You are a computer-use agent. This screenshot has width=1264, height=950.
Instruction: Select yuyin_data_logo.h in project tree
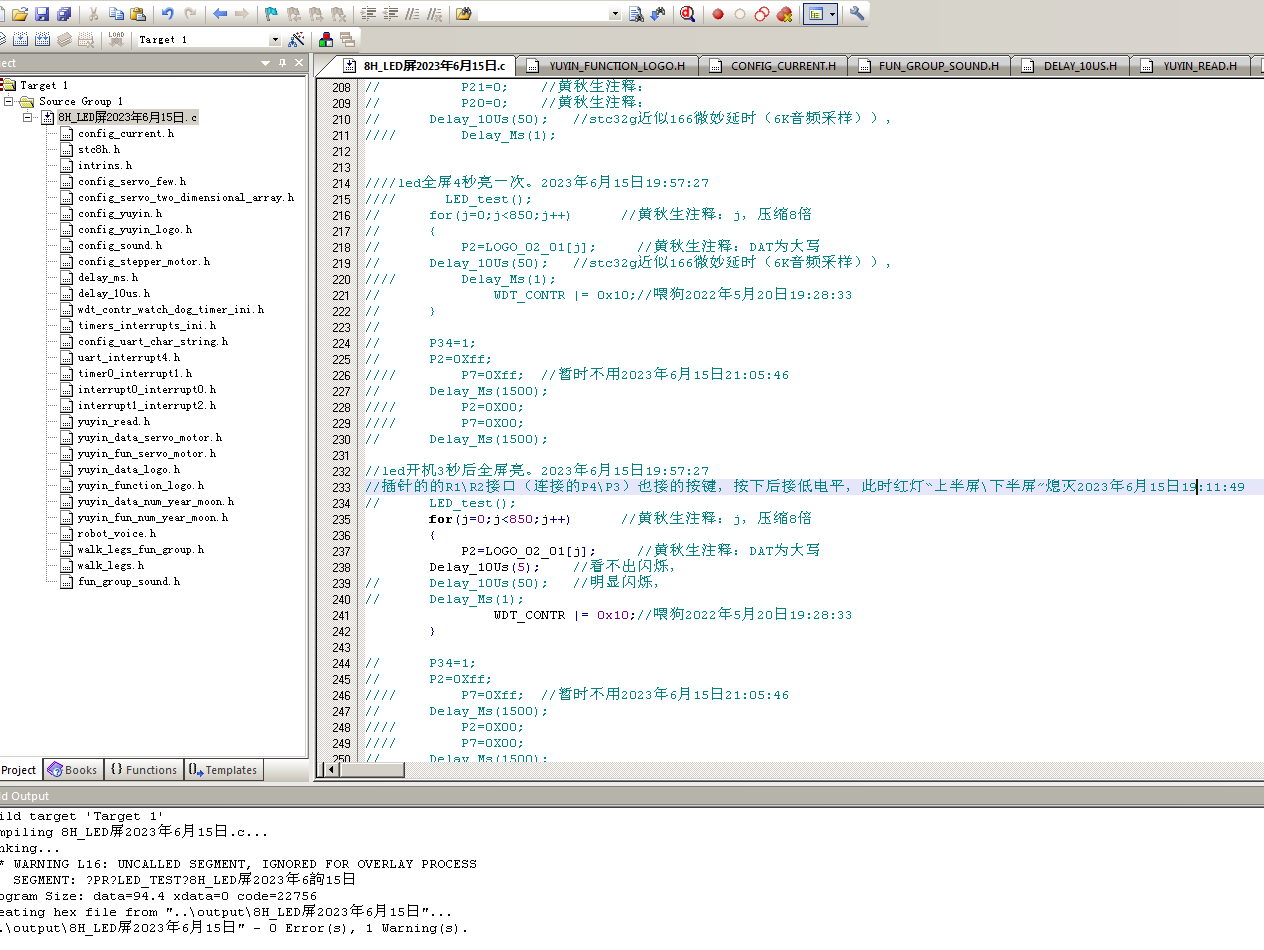point(129,469)
